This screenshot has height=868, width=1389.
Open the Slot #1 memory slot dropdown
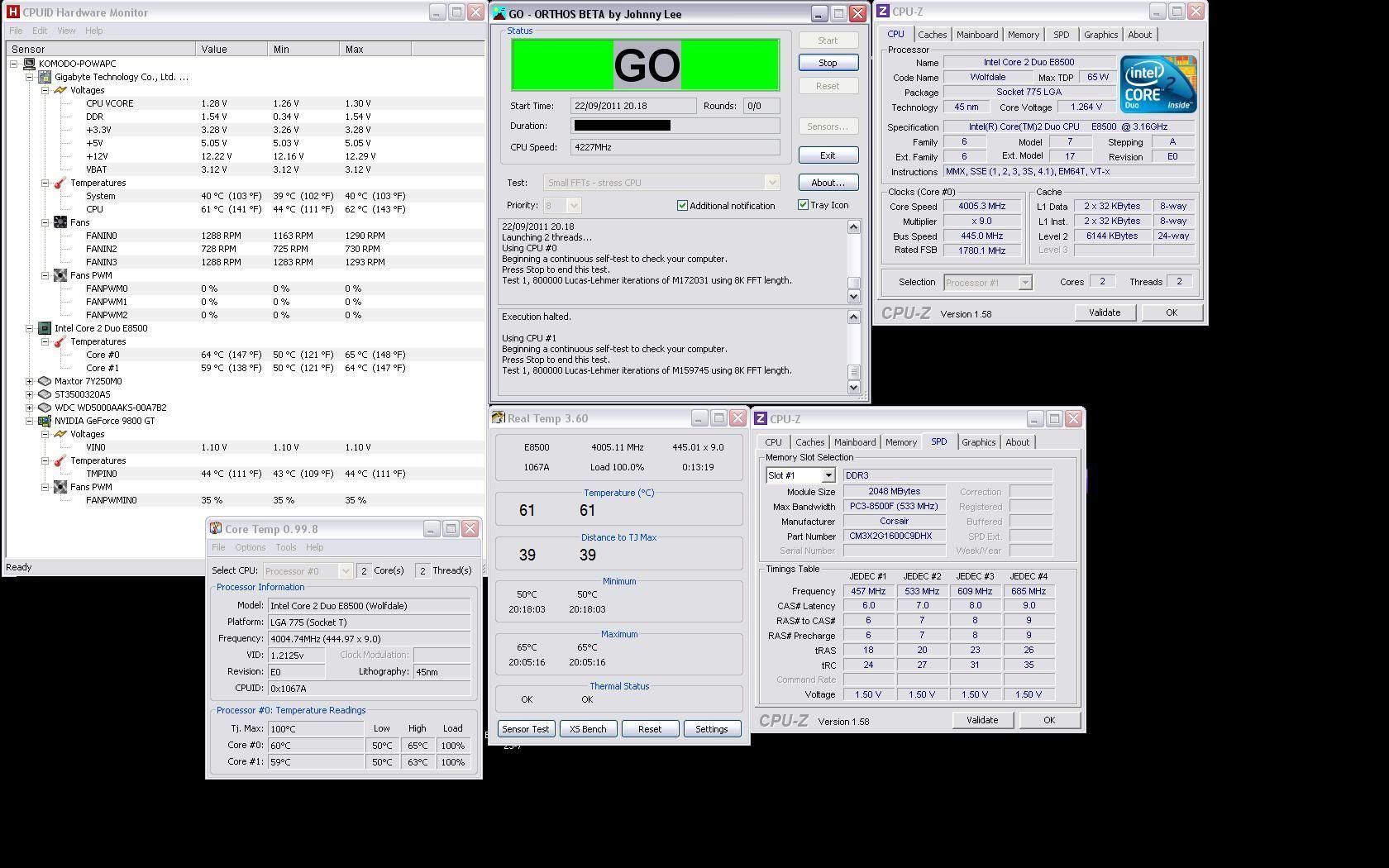pos(828,475)
